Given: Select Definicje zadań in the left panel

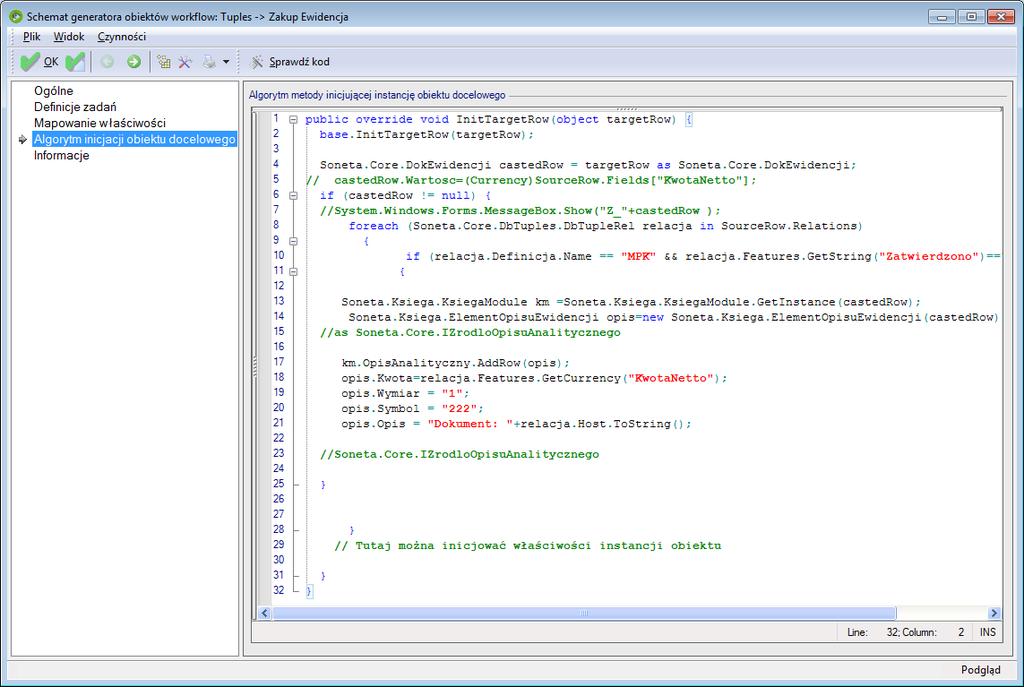Looking at the screenshot, I should [75, 107].
